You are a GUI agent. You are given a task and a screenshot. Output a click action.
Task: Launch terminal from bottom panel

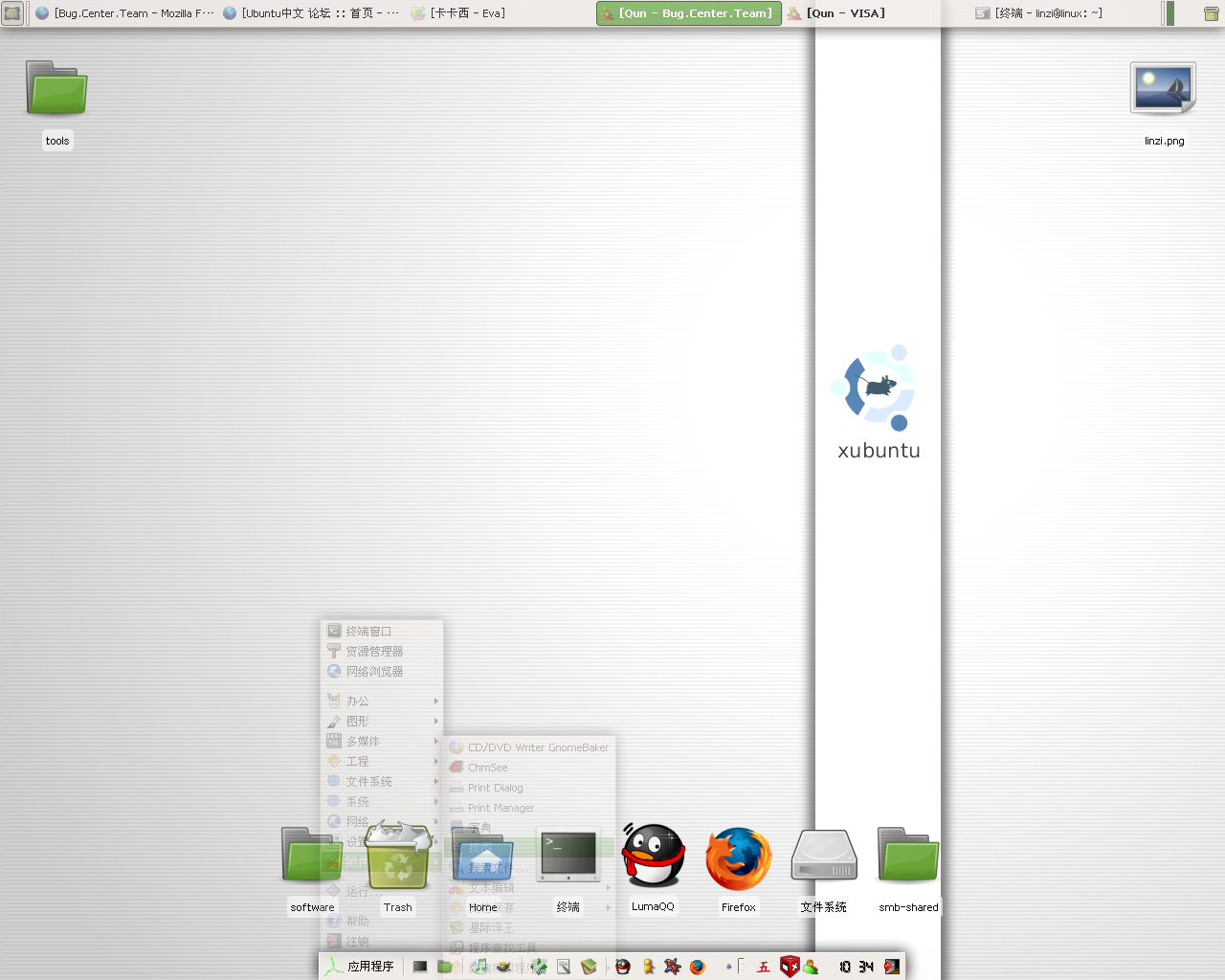(420, 967)
